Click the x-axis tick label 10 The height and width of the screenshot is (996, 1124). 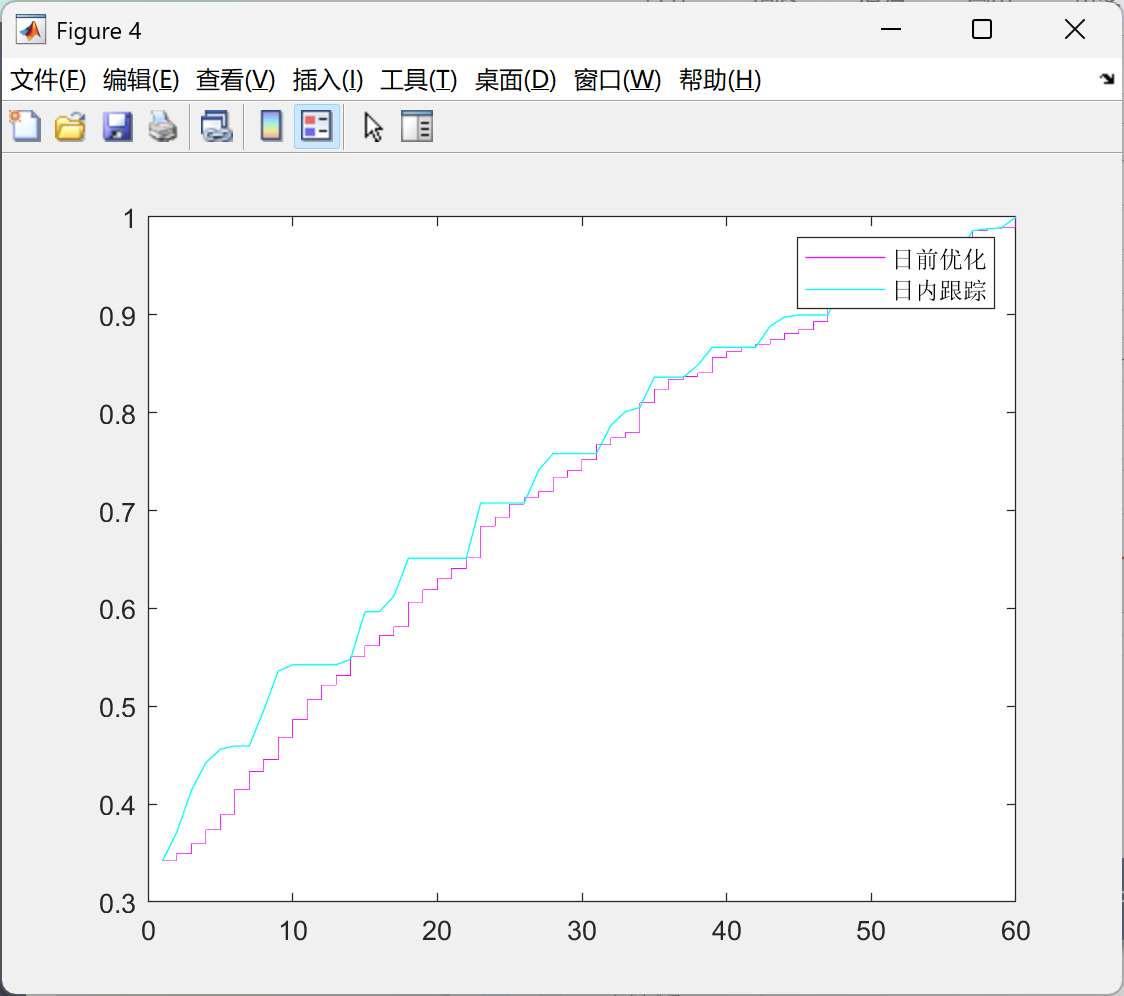point(293,931)
